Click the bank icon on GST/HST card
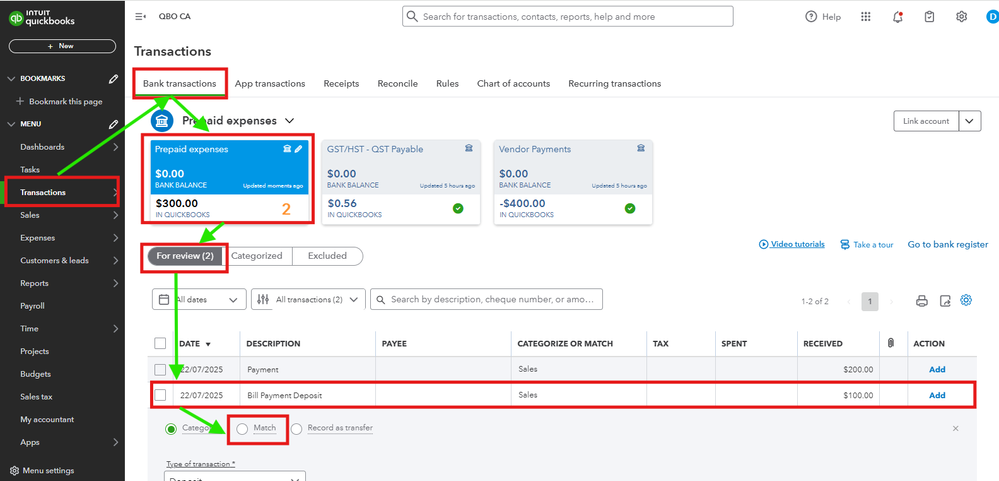The width and height of the screenshot is (999, 481). 469,148
